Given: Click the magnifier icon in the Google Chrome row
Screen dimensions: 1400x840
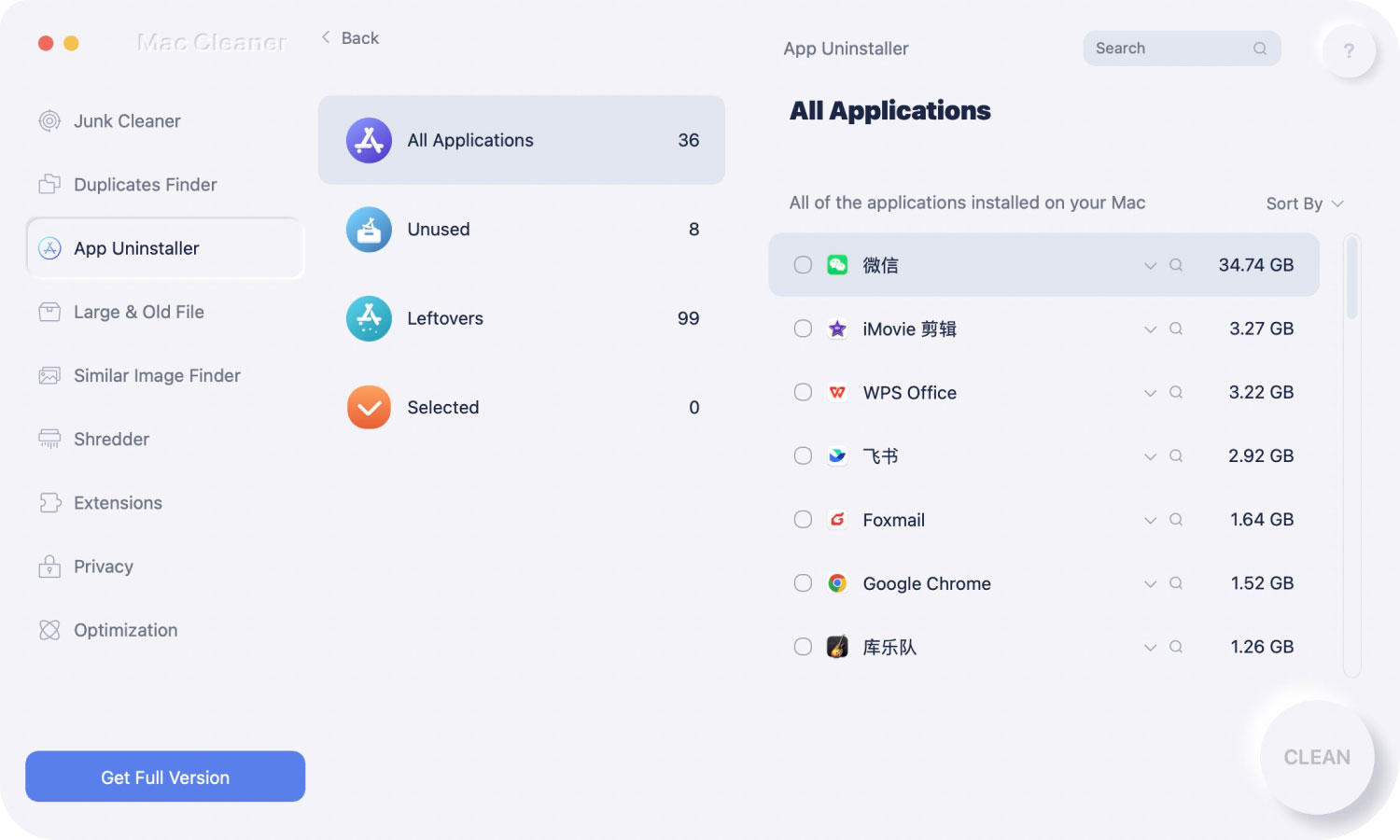Looking at the screenshot, I should point(1176,583).
